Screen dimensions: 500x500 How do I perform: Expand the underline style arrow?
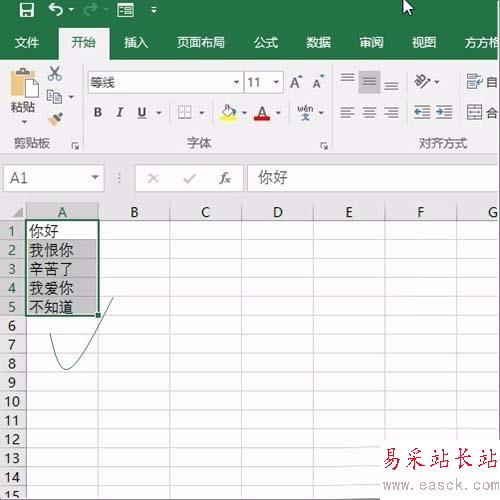[x=159, y=113]
